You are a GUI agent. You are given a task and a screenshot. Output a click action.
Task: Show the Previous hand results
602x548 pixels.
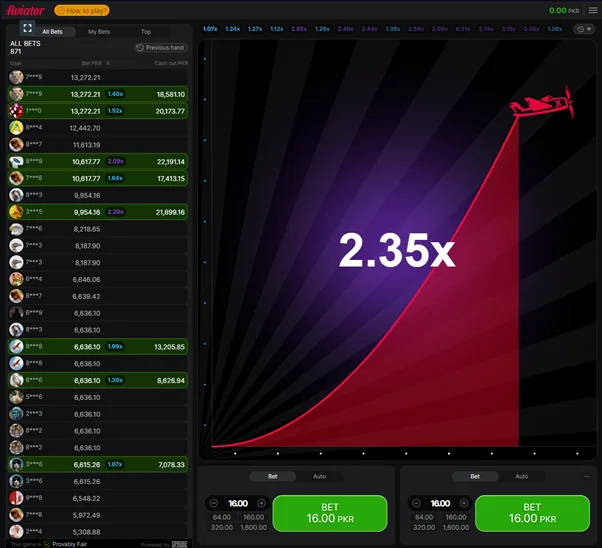(x=161, y=47)
